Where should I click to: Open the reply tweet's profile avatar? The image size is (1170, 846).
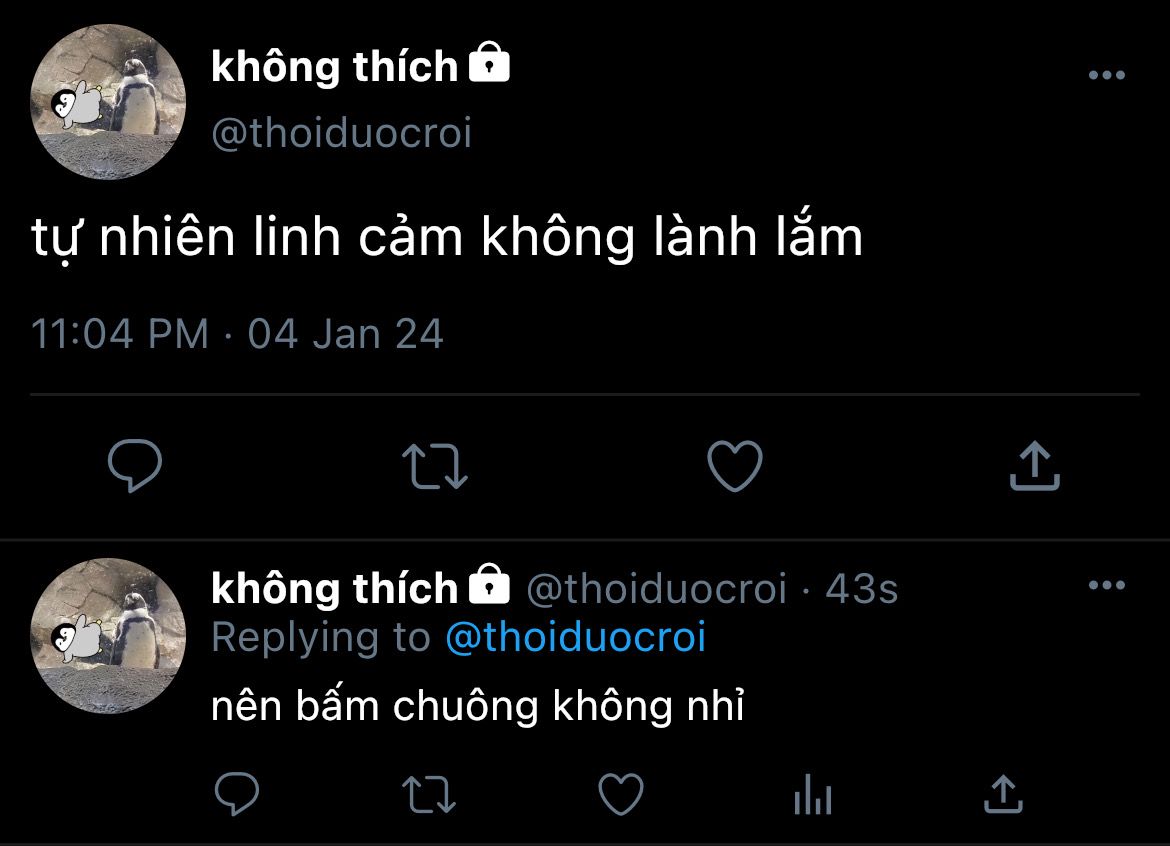coord(108,636)
